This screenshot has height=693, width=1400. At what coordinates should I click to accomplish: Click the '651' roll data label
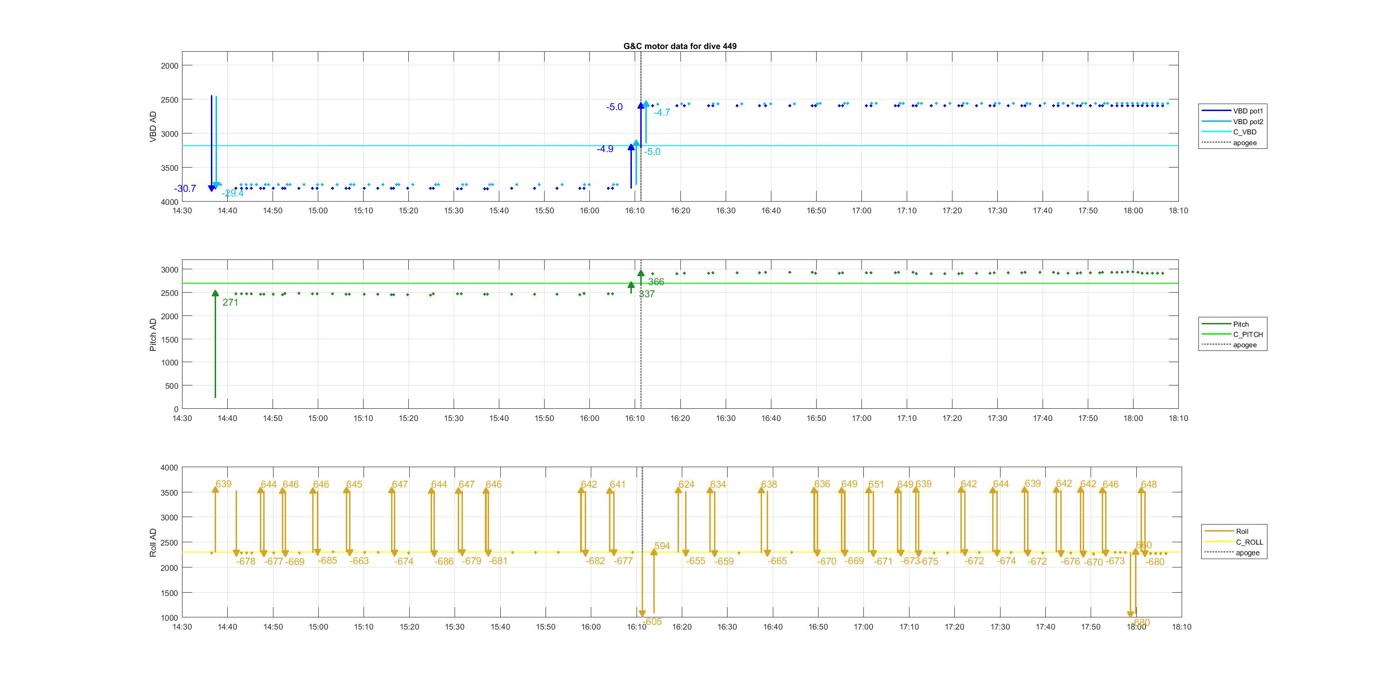876,484
